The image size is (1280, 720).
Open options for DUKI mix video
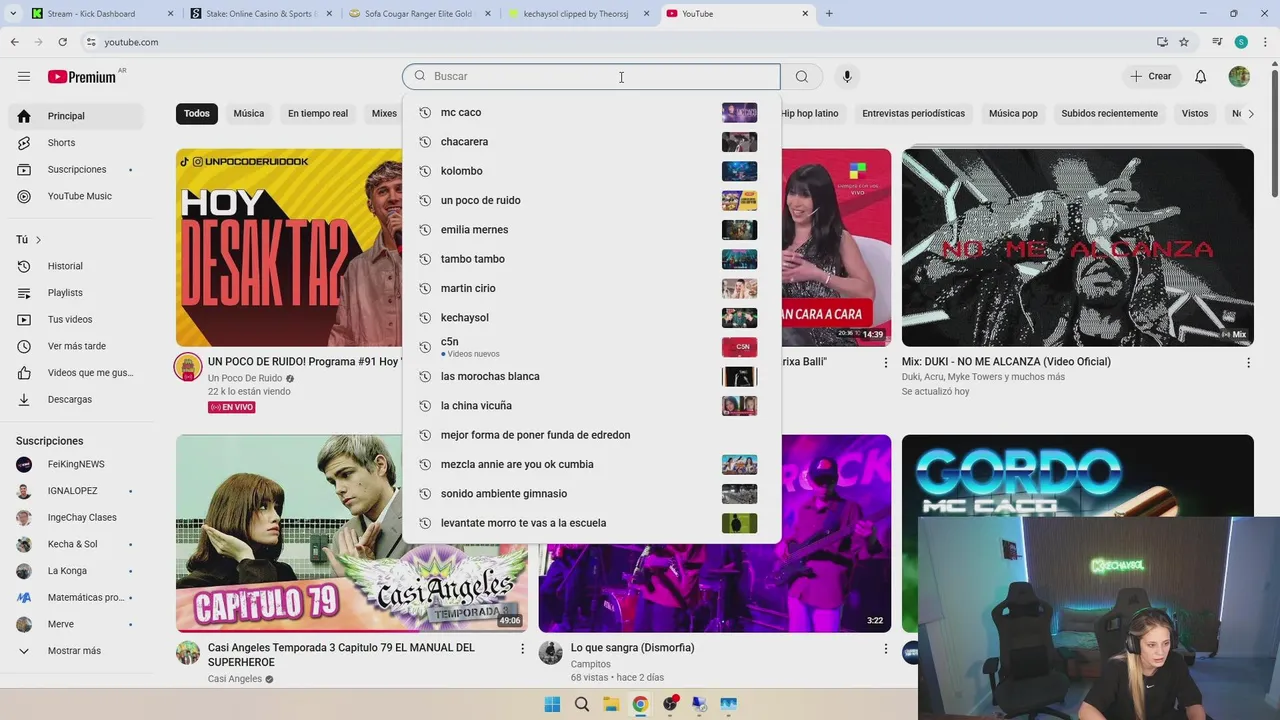pos(1248,363)
